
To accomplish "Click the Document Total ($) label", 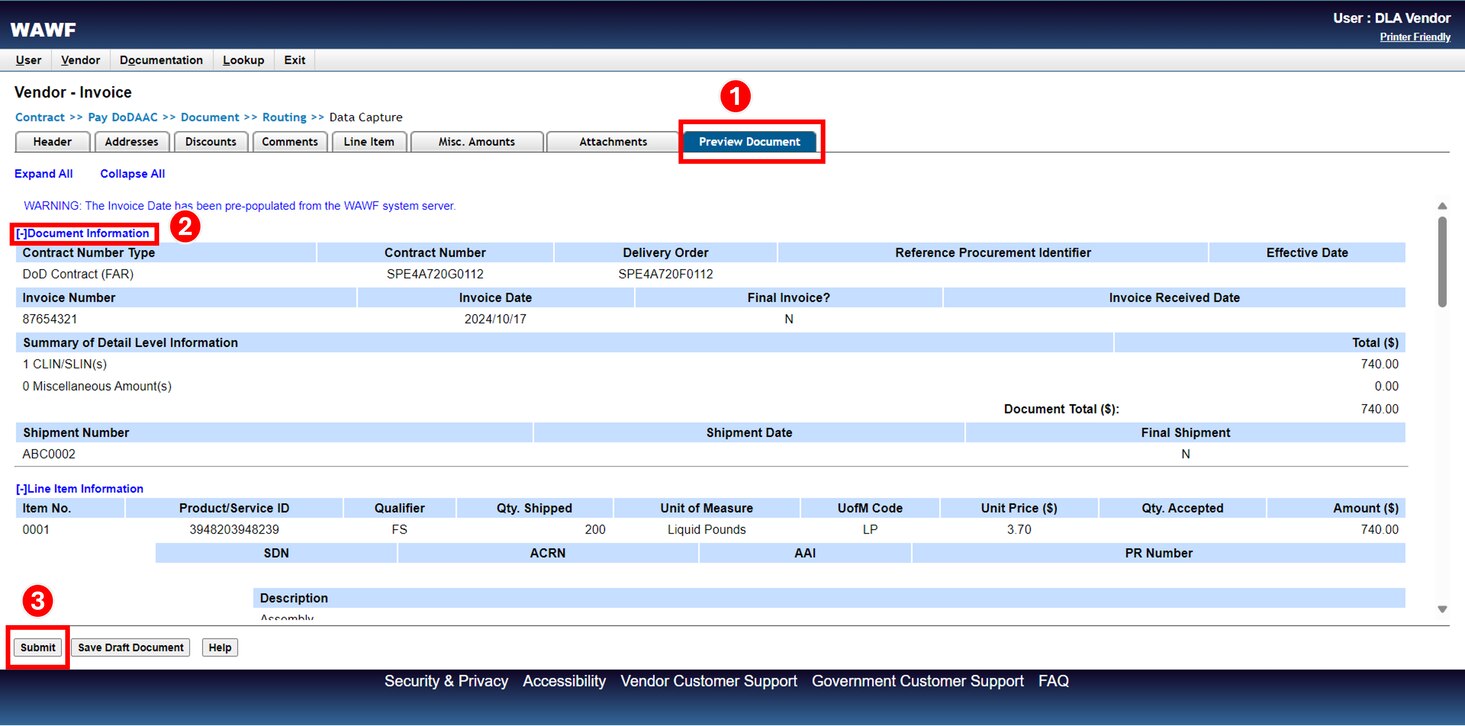I will click(x=1061, y=409).
